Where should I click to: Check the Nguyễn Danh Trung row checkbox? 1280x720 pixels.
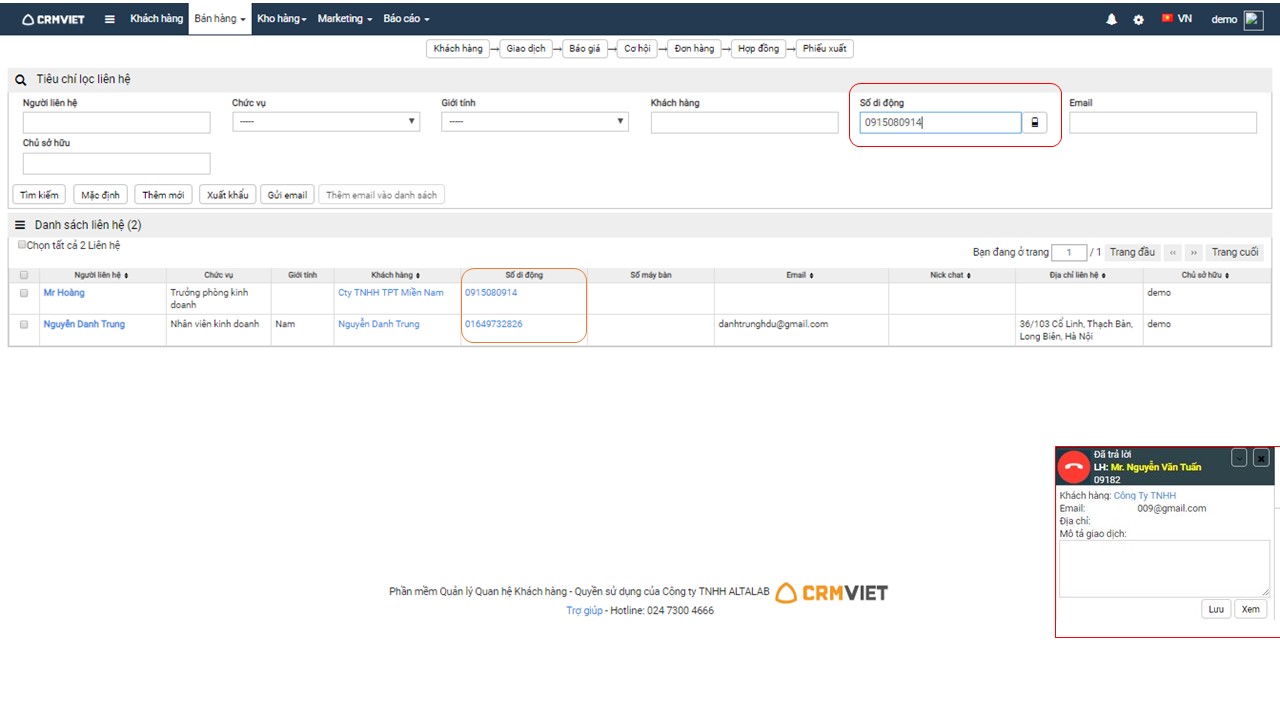24,324
